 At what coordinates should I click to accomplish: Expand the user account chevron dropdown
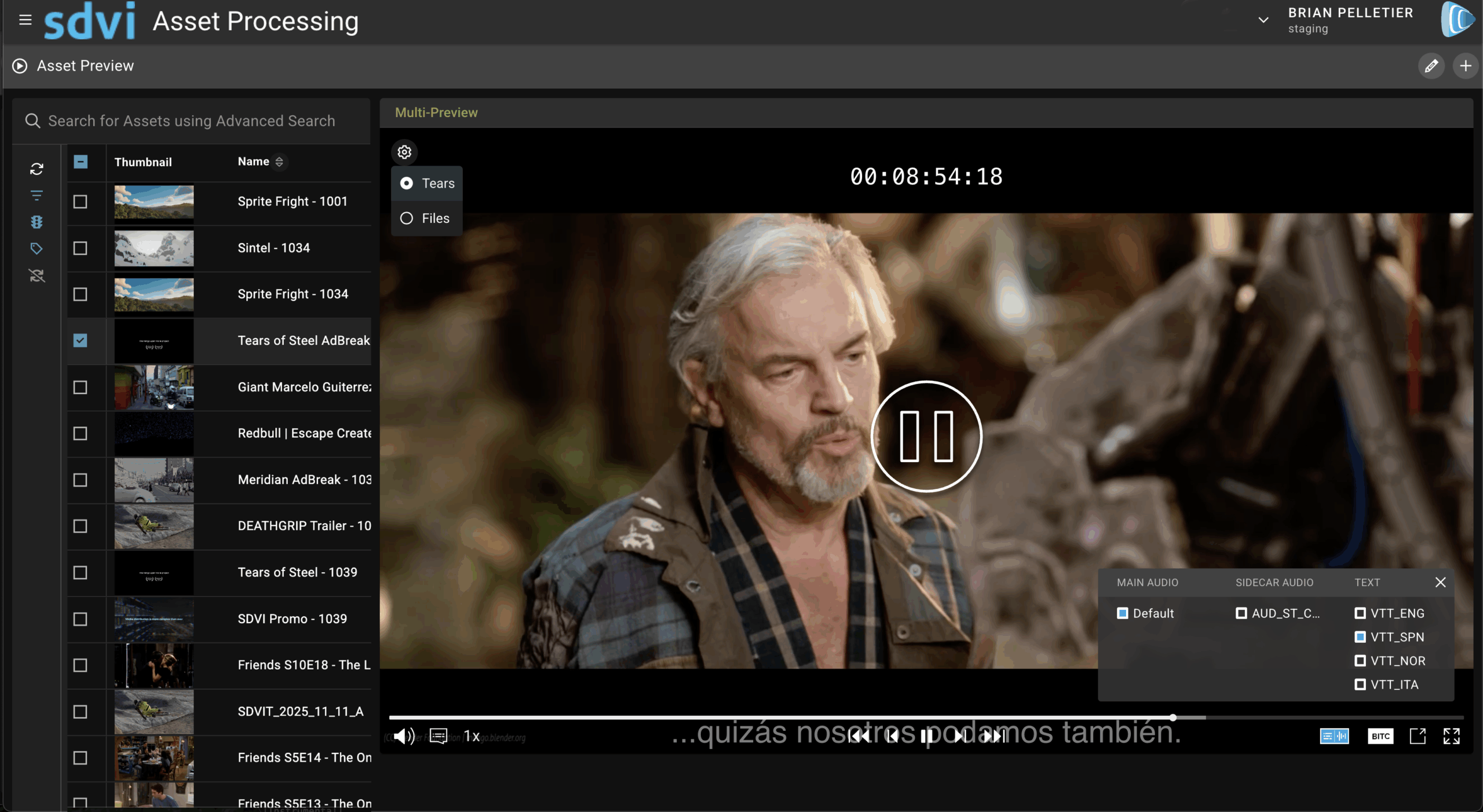(x=1263, y=20)
